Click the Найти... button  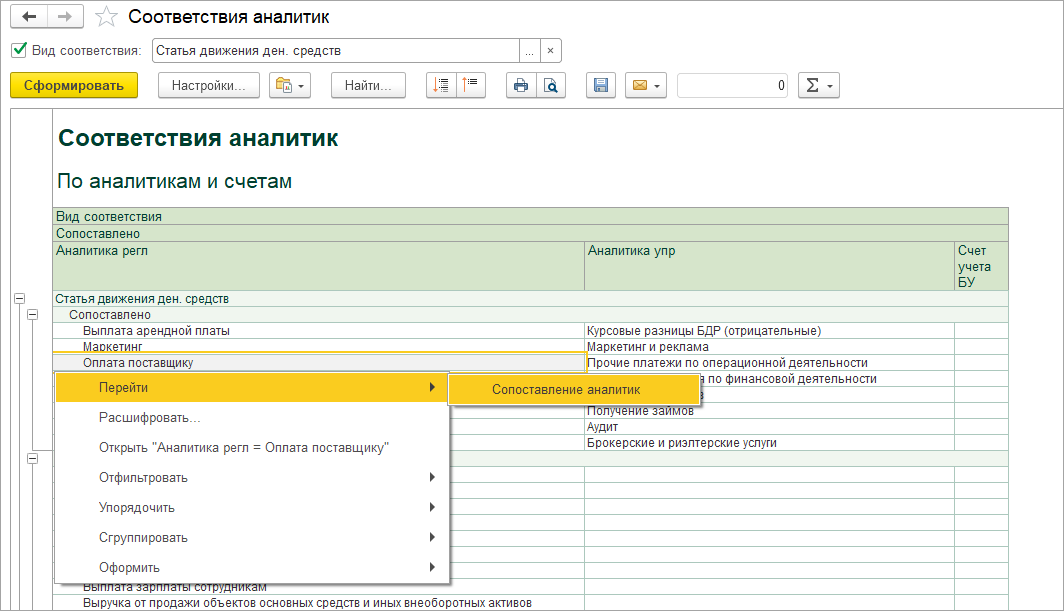click(x=368, y=86)
